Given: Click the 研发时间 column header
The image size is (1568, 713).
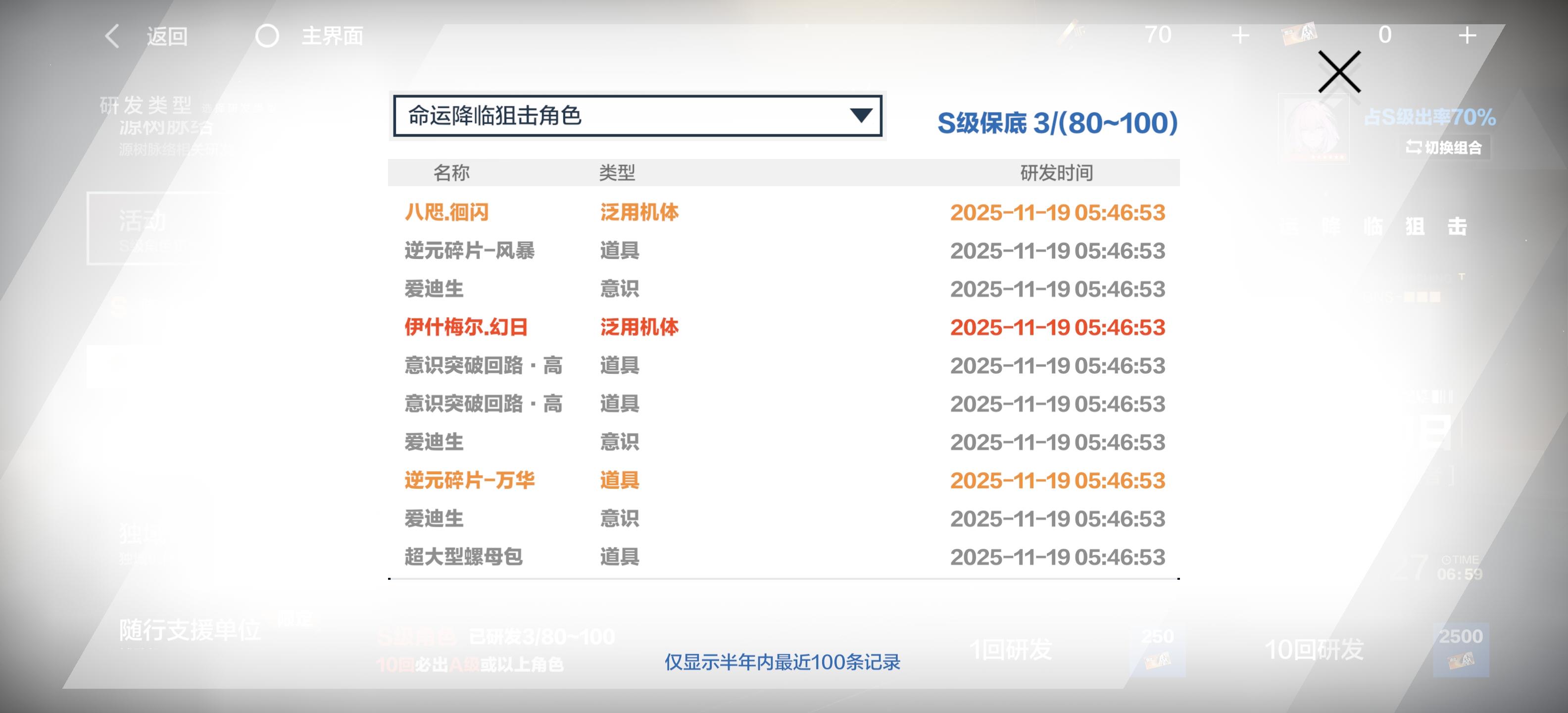Looking at the screenshot, I should click(1056, 173).
